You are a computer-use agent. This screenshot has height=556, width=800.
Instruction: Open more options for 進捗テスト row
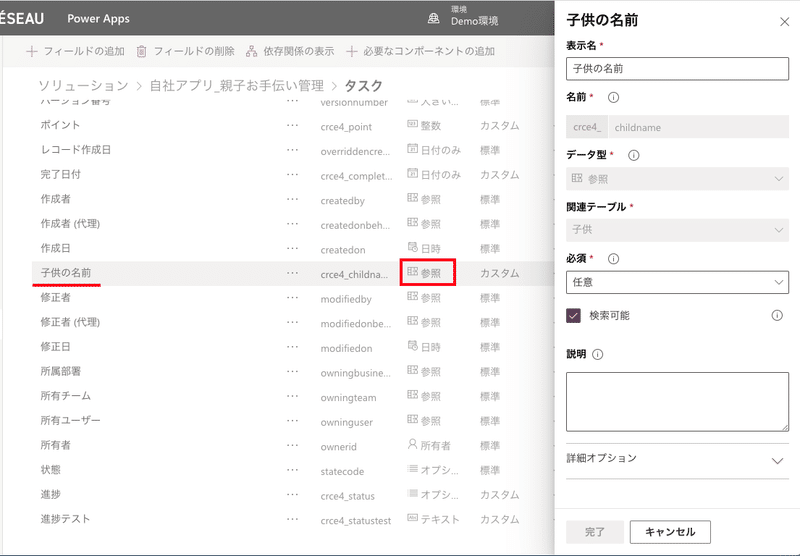(x=292, y=519)
